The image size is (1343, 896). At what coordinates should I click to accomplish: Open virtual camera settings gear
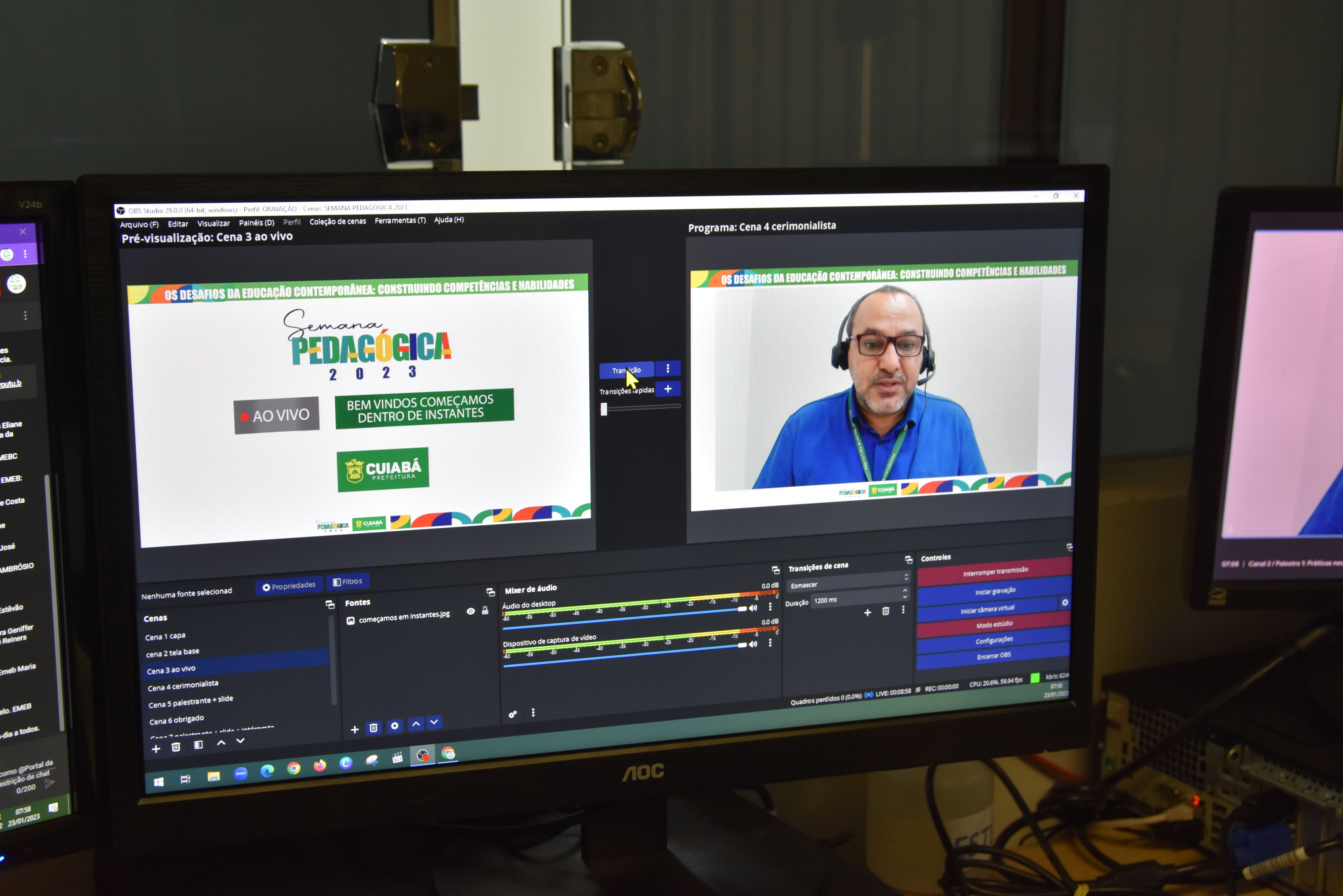click(1065, 603)
